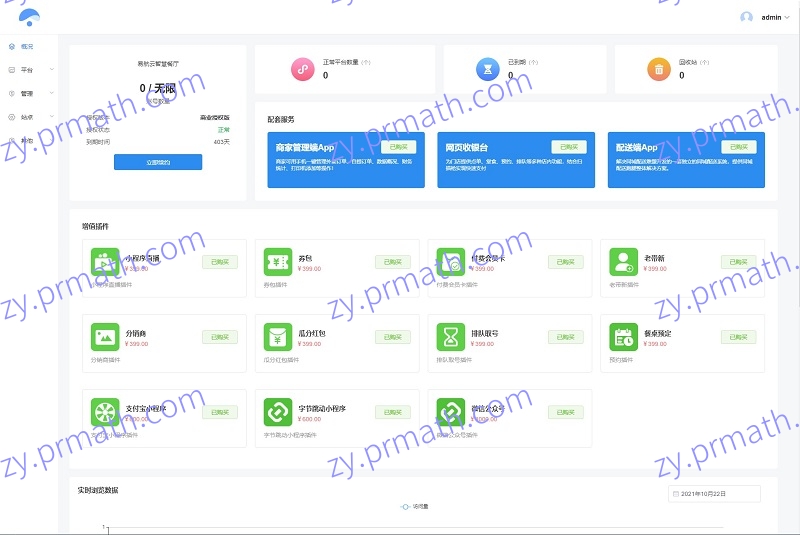This screenshot has height=535, width=800.
Task: Click the 支付宝小程序 plugin icon
Action: coord(105,412)
